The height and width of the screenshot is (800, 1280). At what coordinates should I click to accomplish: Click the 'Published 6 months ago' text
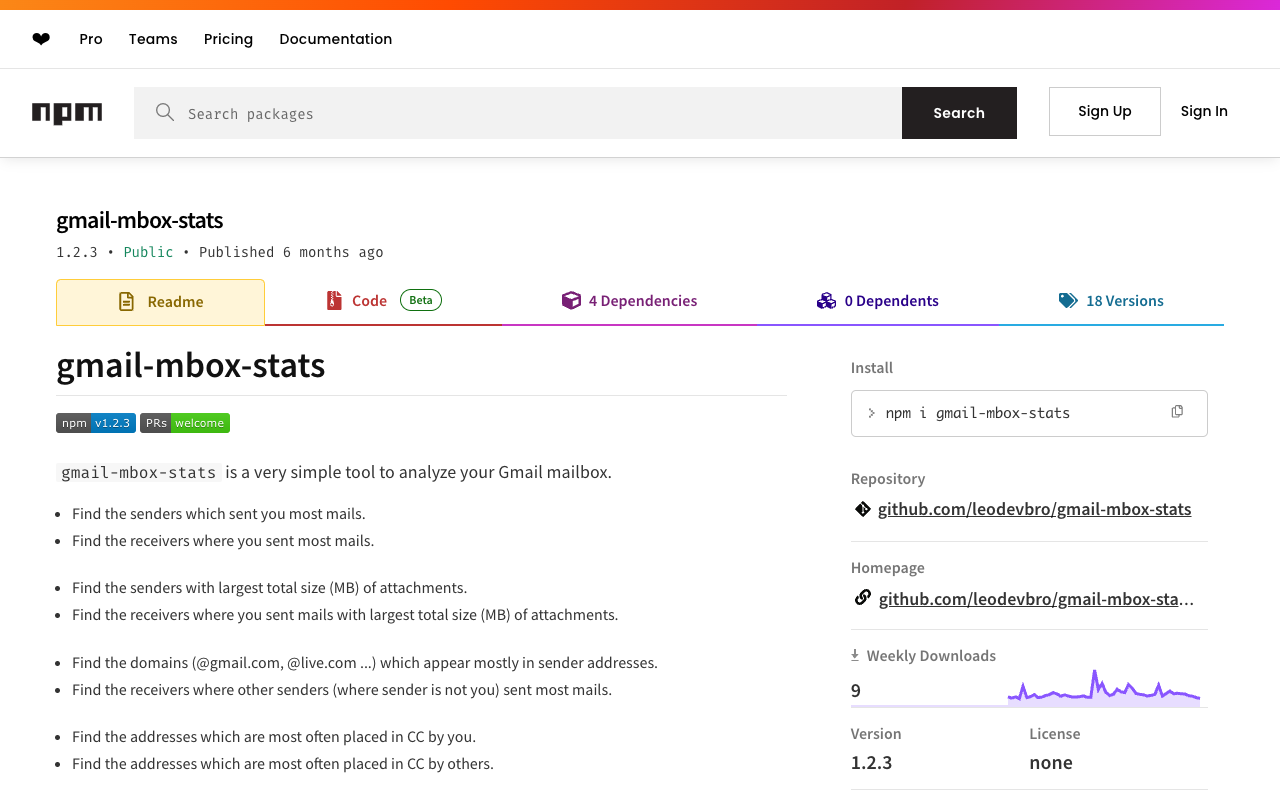tap(291, 252)
